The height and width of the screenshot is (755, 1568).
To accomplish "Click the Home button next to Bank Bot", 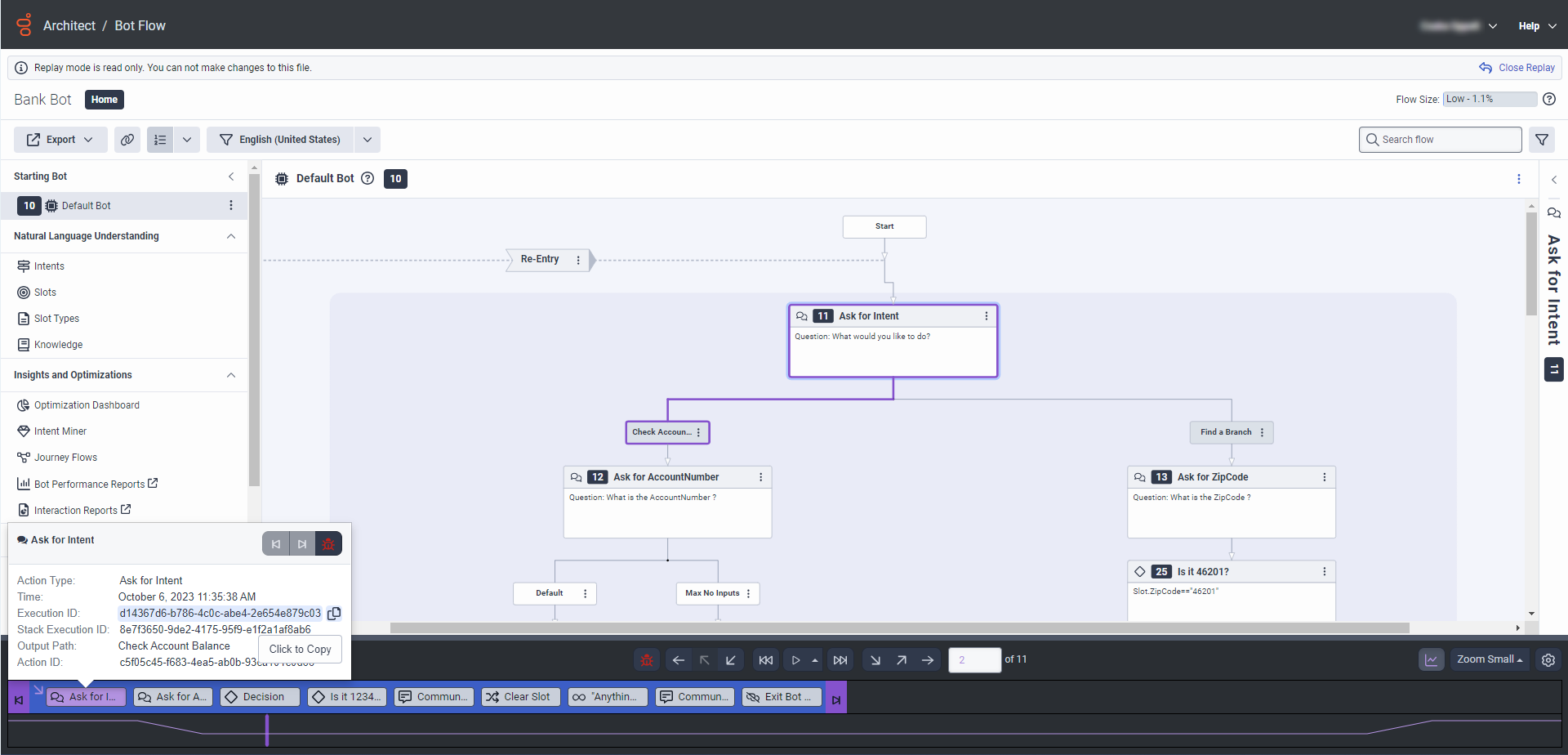I will 104,100.
